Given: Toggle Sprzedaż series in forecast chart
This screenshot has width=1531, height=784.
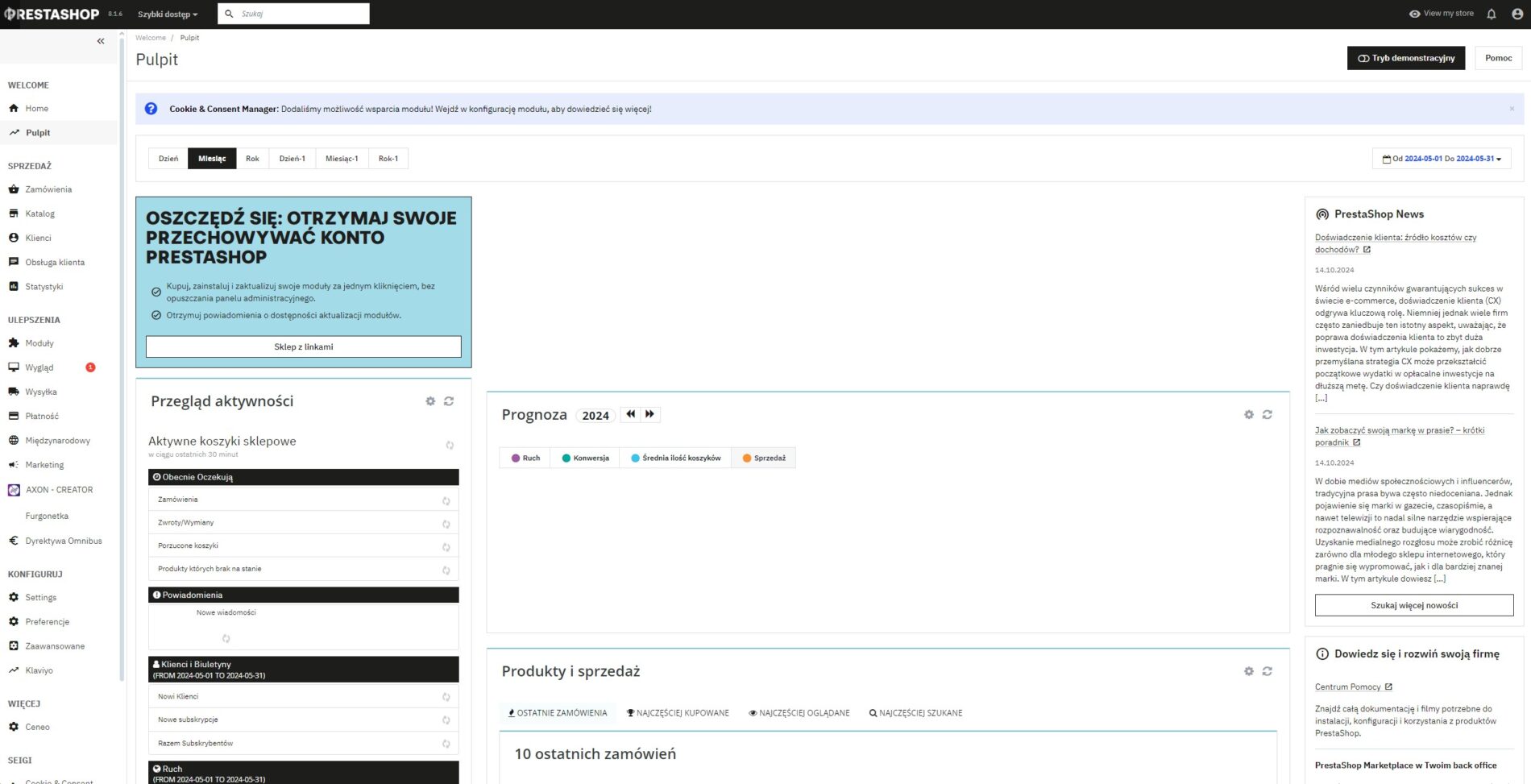Looking at the screenshot, I should [764, 458].
